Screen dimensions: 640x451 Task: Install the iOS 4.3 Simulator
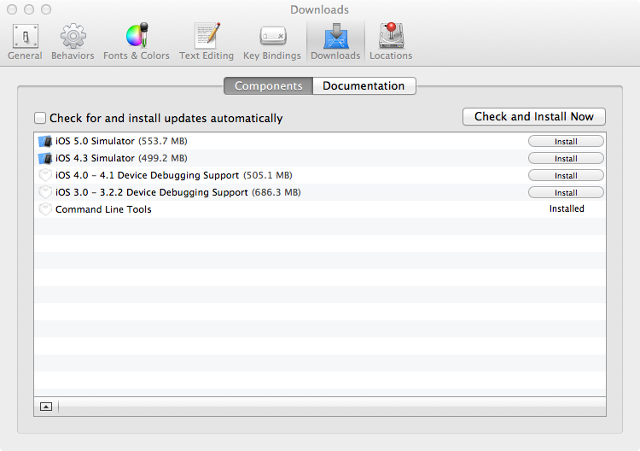pos(566,158)
